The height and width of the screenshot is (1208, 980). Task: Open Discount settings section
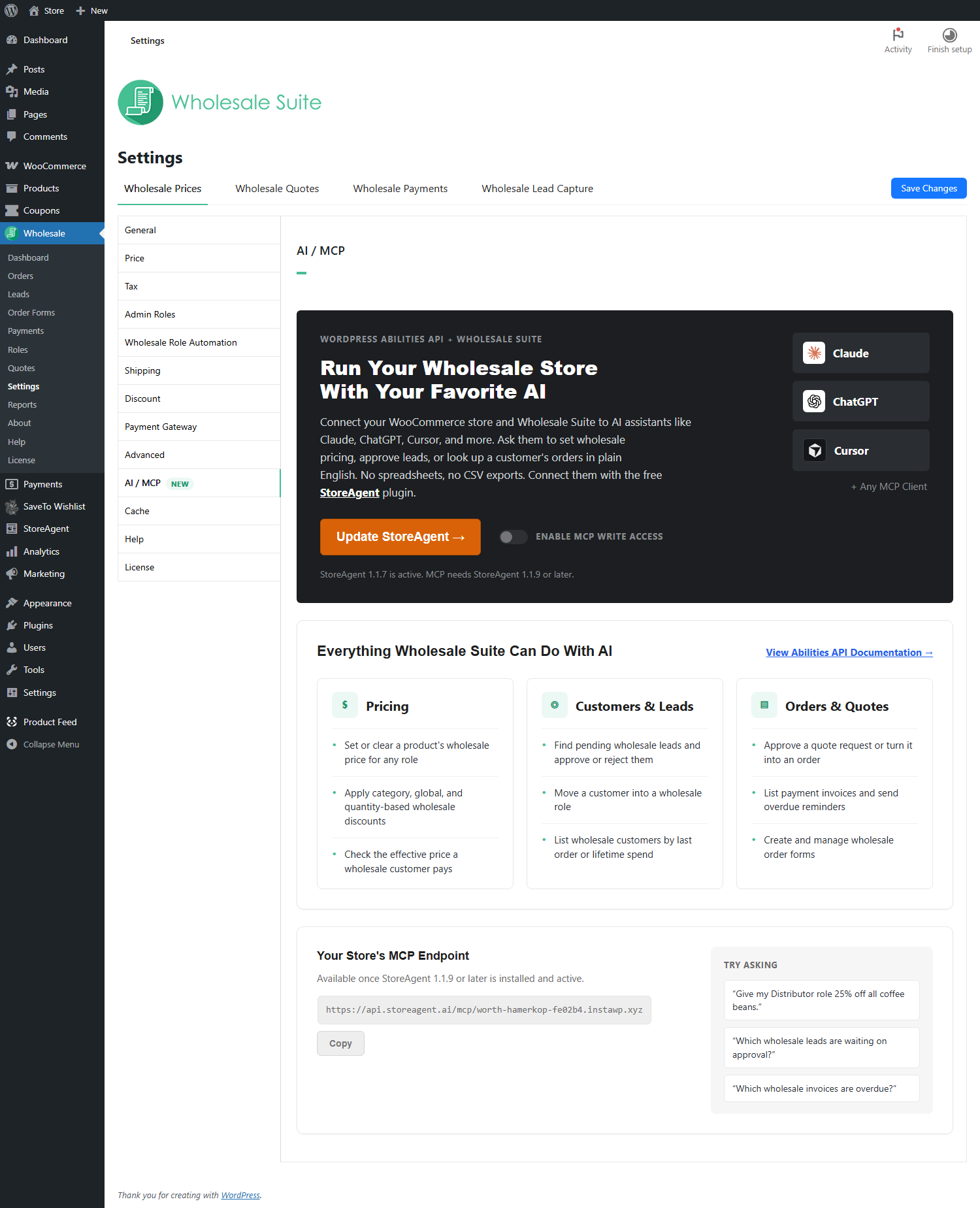click(199, 399)
